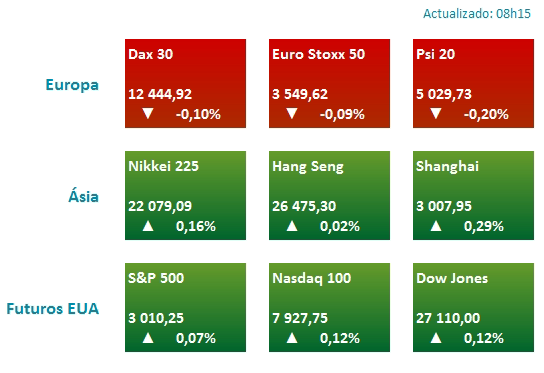Click Dow Jones value 27 110,00

448,318
